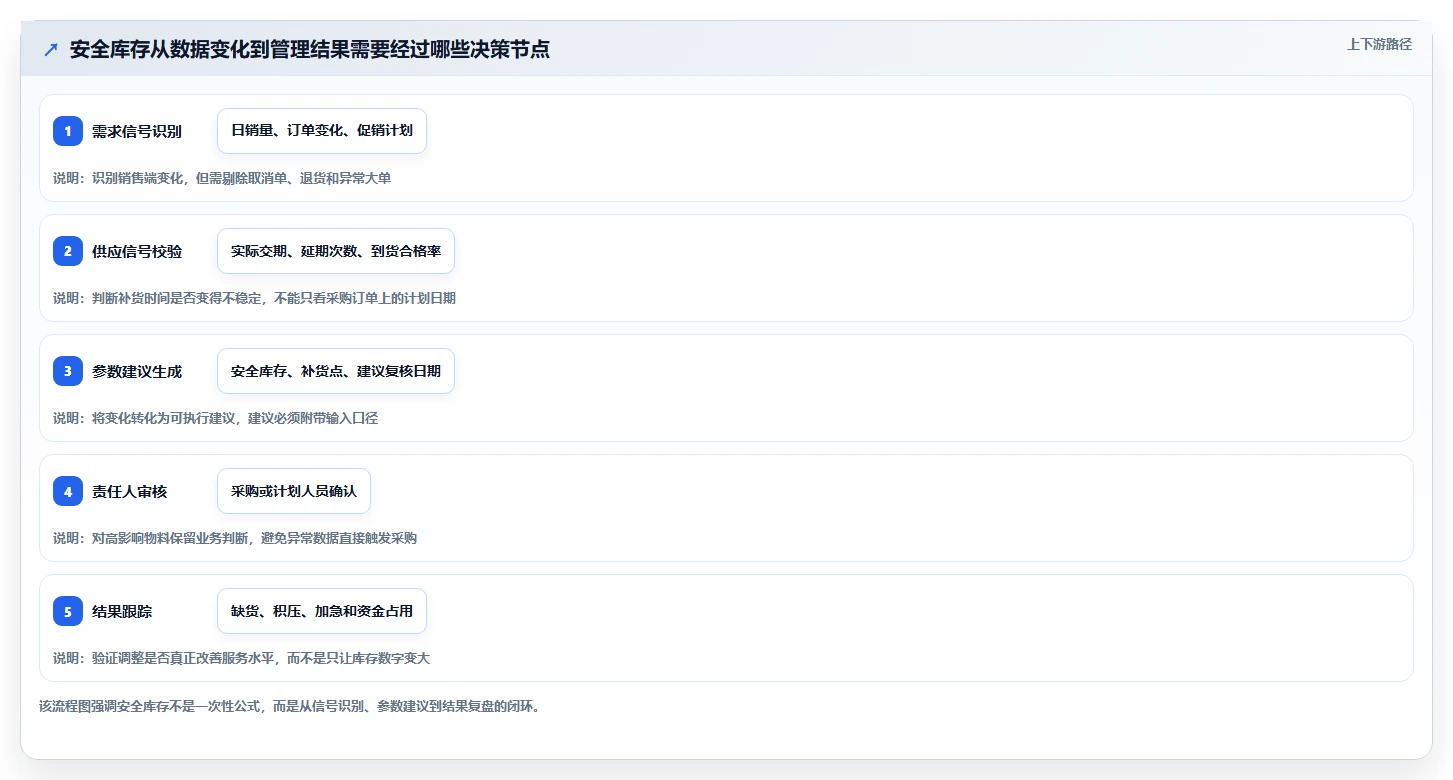The width and height of the screenshot is (1453, 780).
Task: Click the 供应信号校验 step title
Action: click(137, 251)
